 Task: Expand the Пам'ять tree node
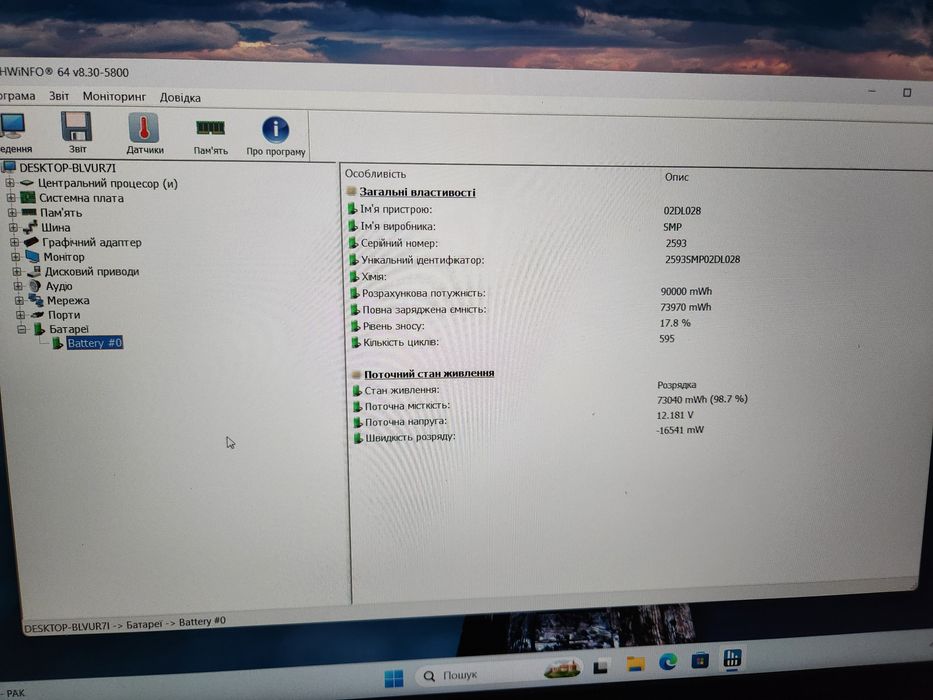pyautogui.click(x=12, y=212)
